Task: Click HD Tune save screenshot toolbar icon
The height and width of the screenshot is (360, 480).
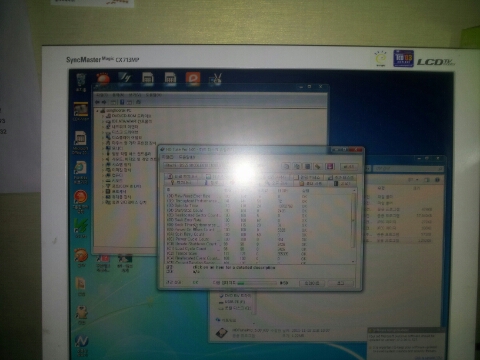Action: tap(307, 166)
